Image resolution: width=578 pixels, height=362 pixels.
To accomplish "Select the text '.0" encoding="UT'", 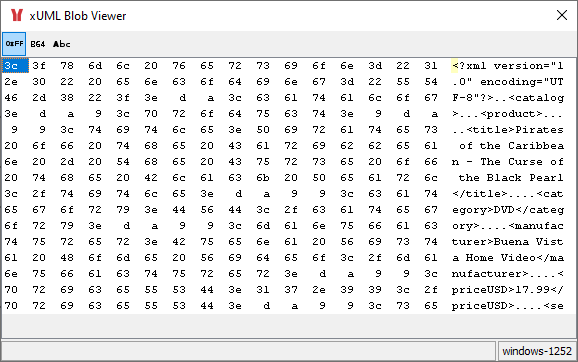I will point(508,81).
